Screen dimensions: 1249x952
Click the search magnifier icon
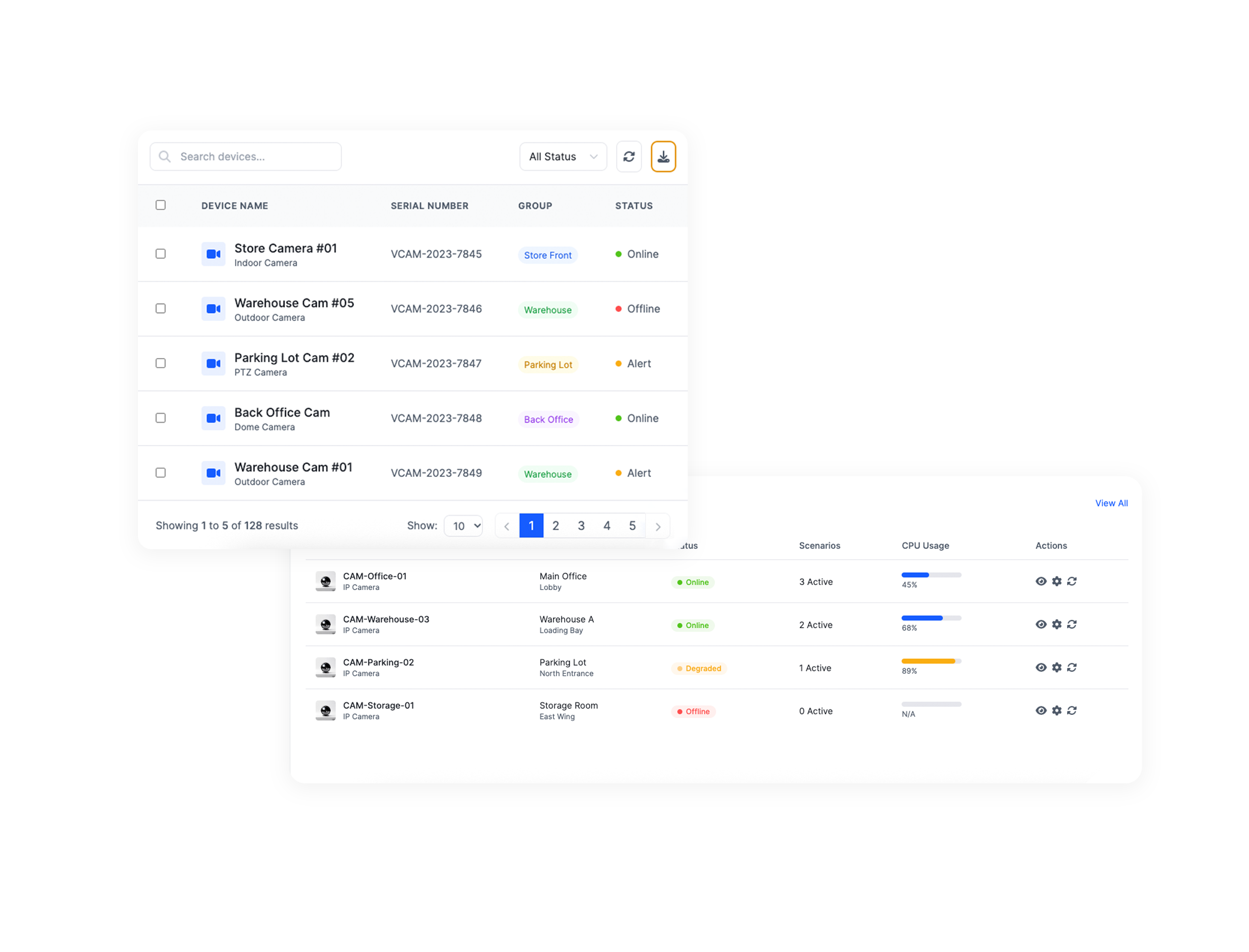[165, 157]
